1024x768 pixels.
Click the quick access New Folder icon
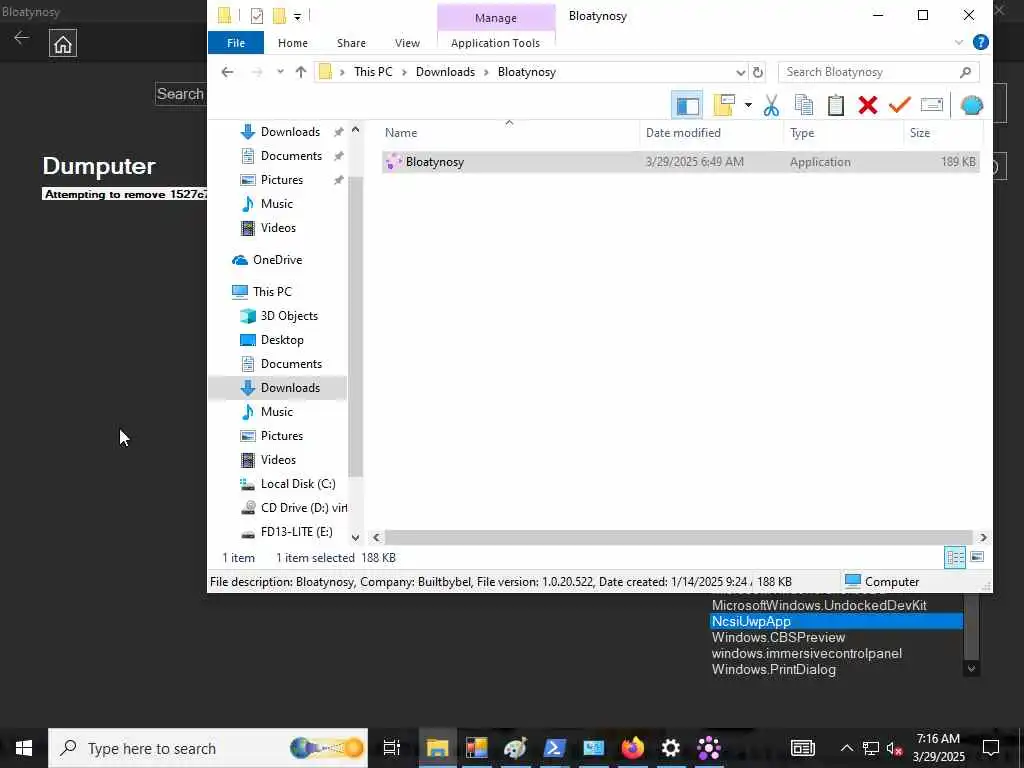point(280,16)
